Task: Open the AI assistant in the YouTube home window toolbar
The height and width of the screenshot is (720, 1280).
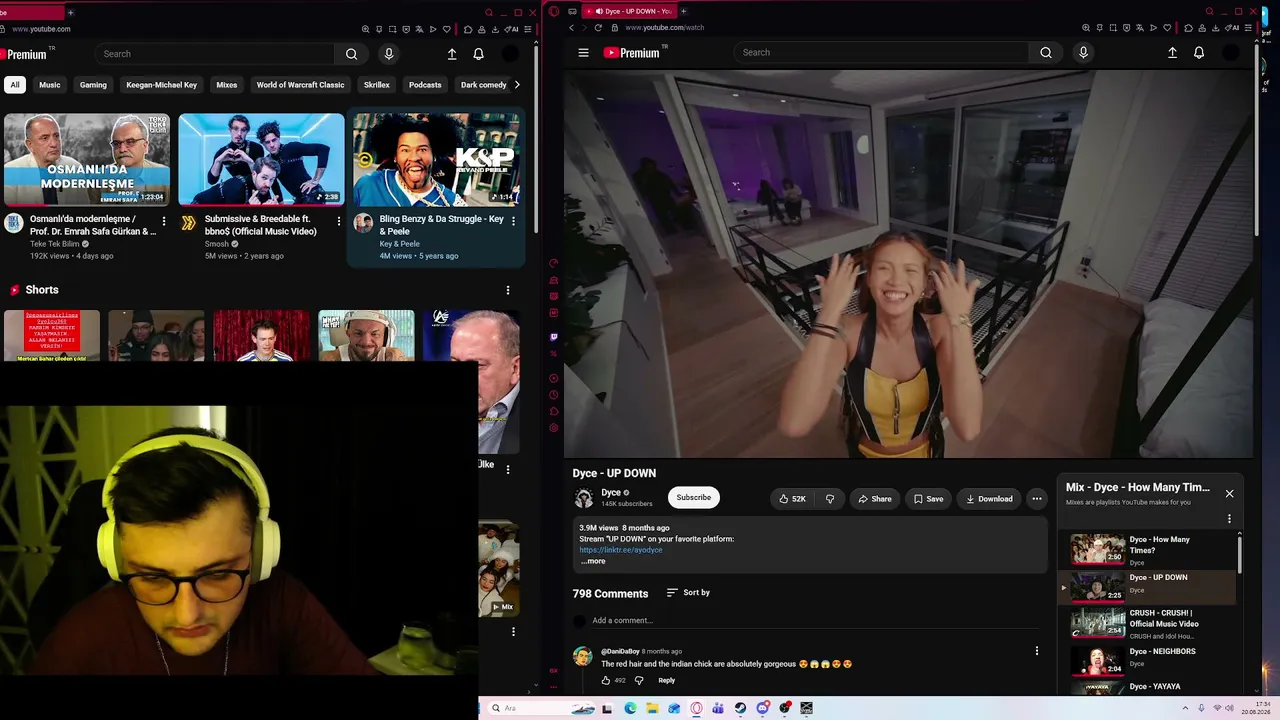Action: 512,29
